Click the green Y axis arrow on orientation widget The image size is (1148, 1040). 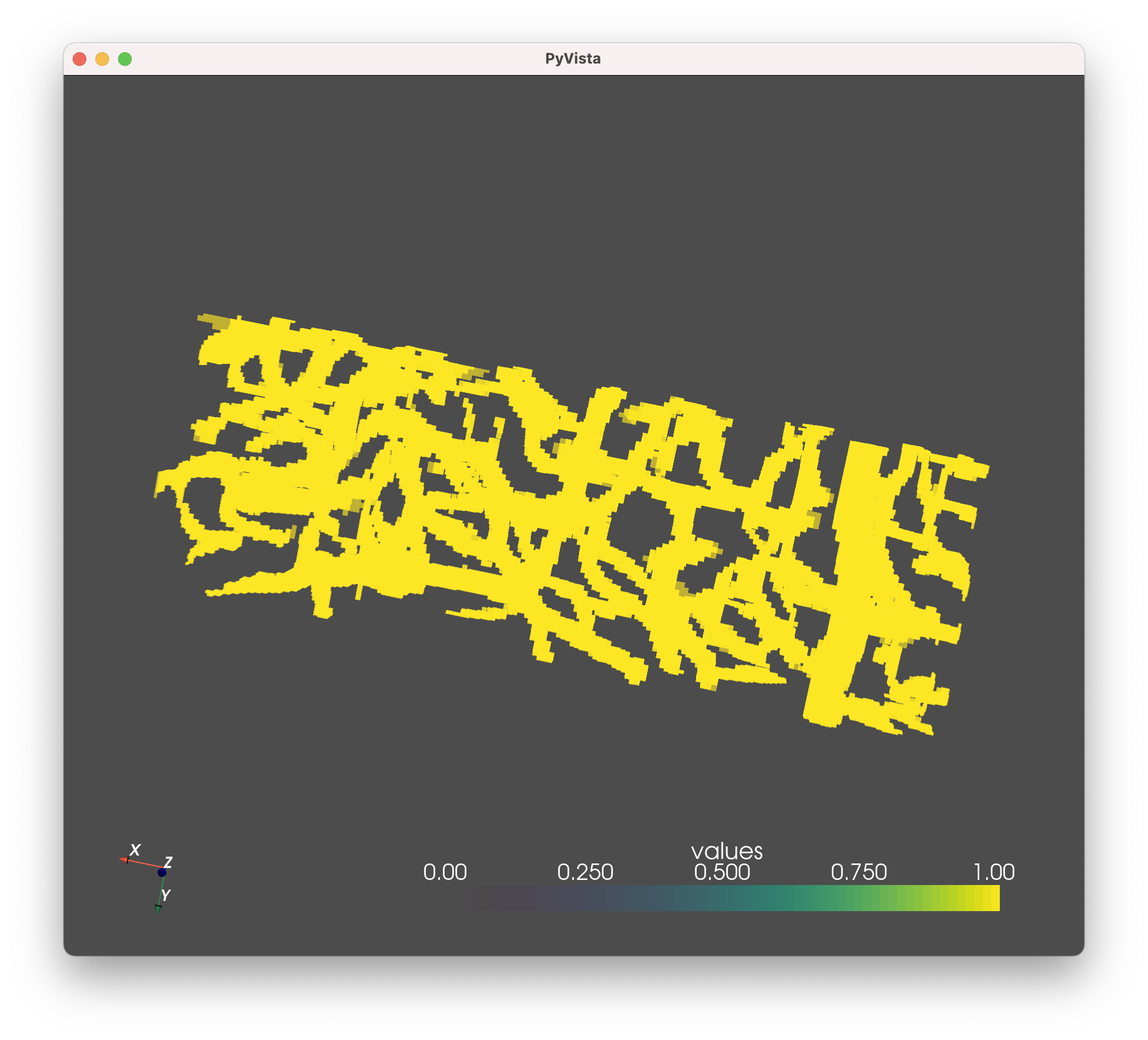tap(160, 908)
